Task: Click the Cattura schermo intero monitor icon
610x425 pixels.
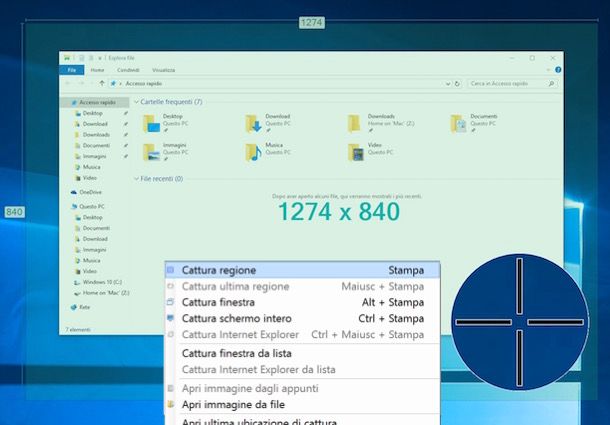Action: [170, 319]
